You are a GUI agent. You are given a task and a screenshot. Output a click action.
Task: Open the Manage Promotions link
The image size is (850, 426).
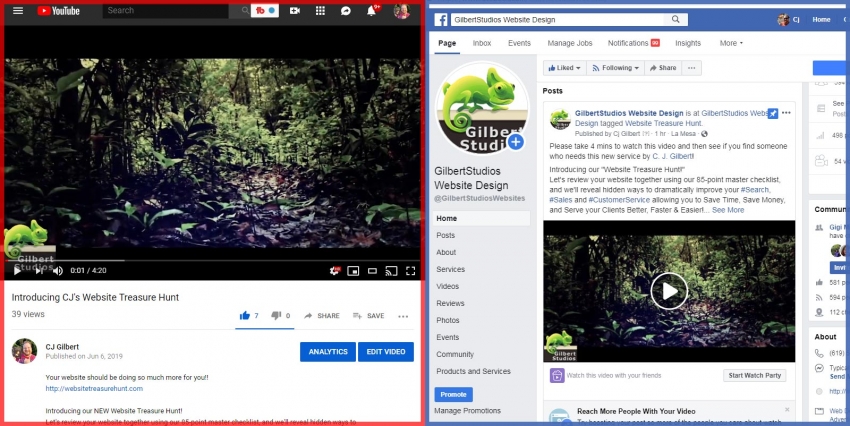(x=467, y=411)
